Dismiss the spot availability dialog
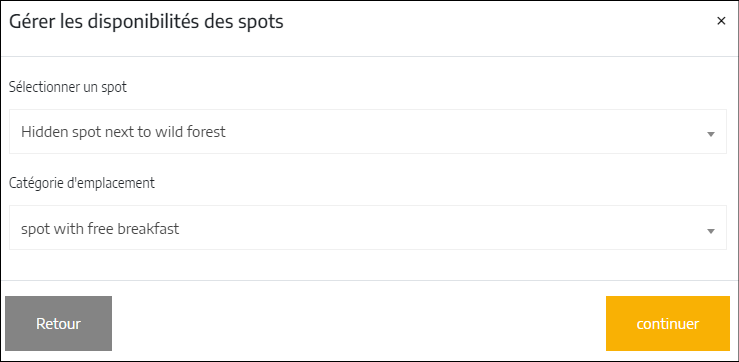The image size is (739, 362). pyautogui.click(x=721, y=21)
